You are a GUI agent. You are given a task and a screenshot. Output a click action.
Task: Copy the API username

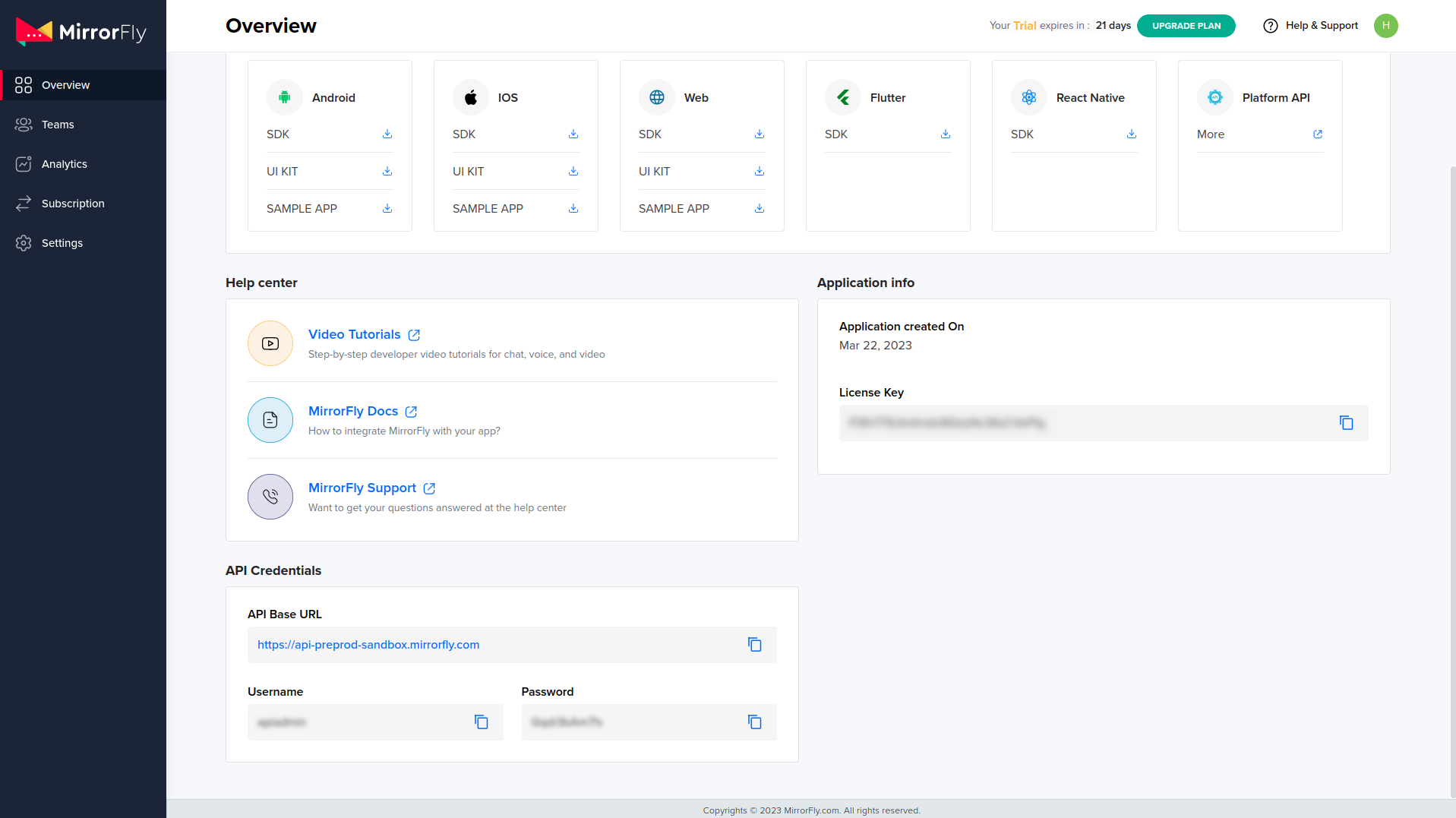481,722
